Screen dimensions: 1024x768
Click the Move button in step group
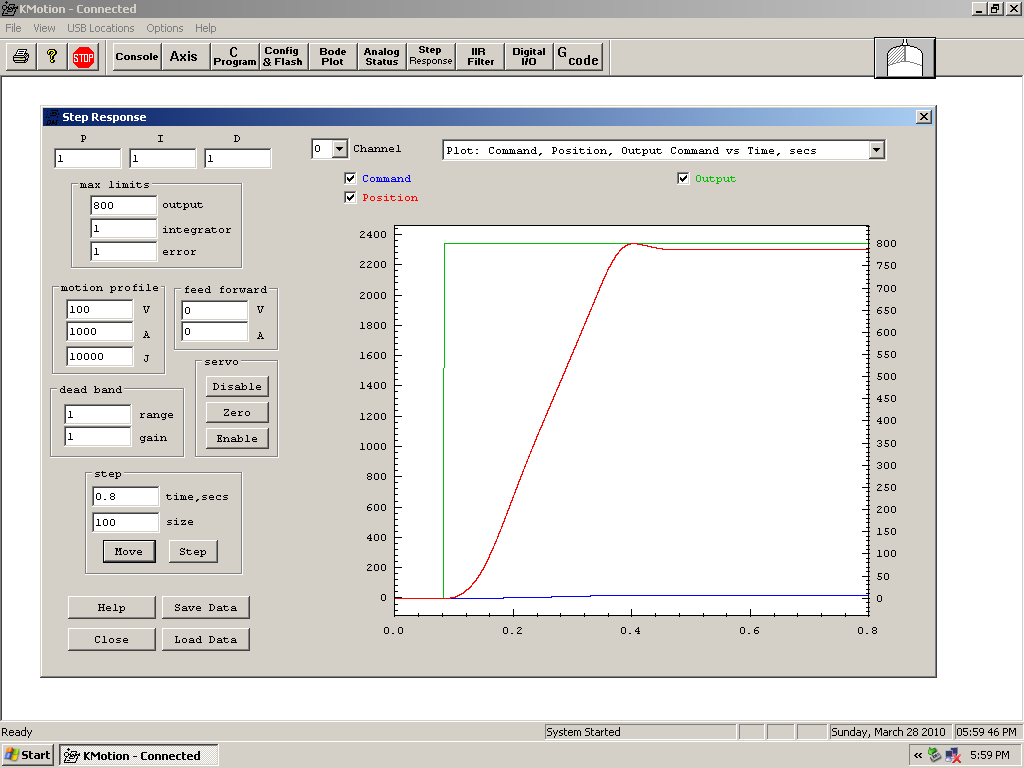(129, 552)
